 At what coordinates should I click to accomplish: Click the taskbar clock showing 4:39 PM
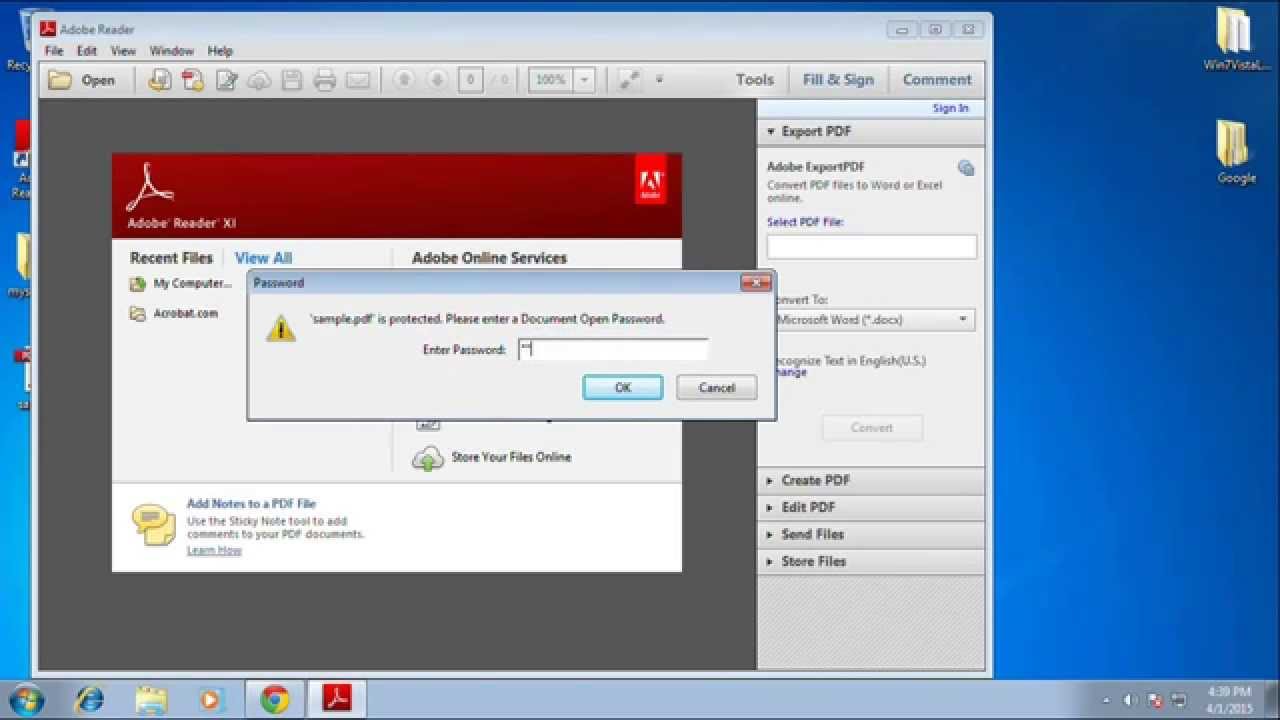(x=1229, y=700)
